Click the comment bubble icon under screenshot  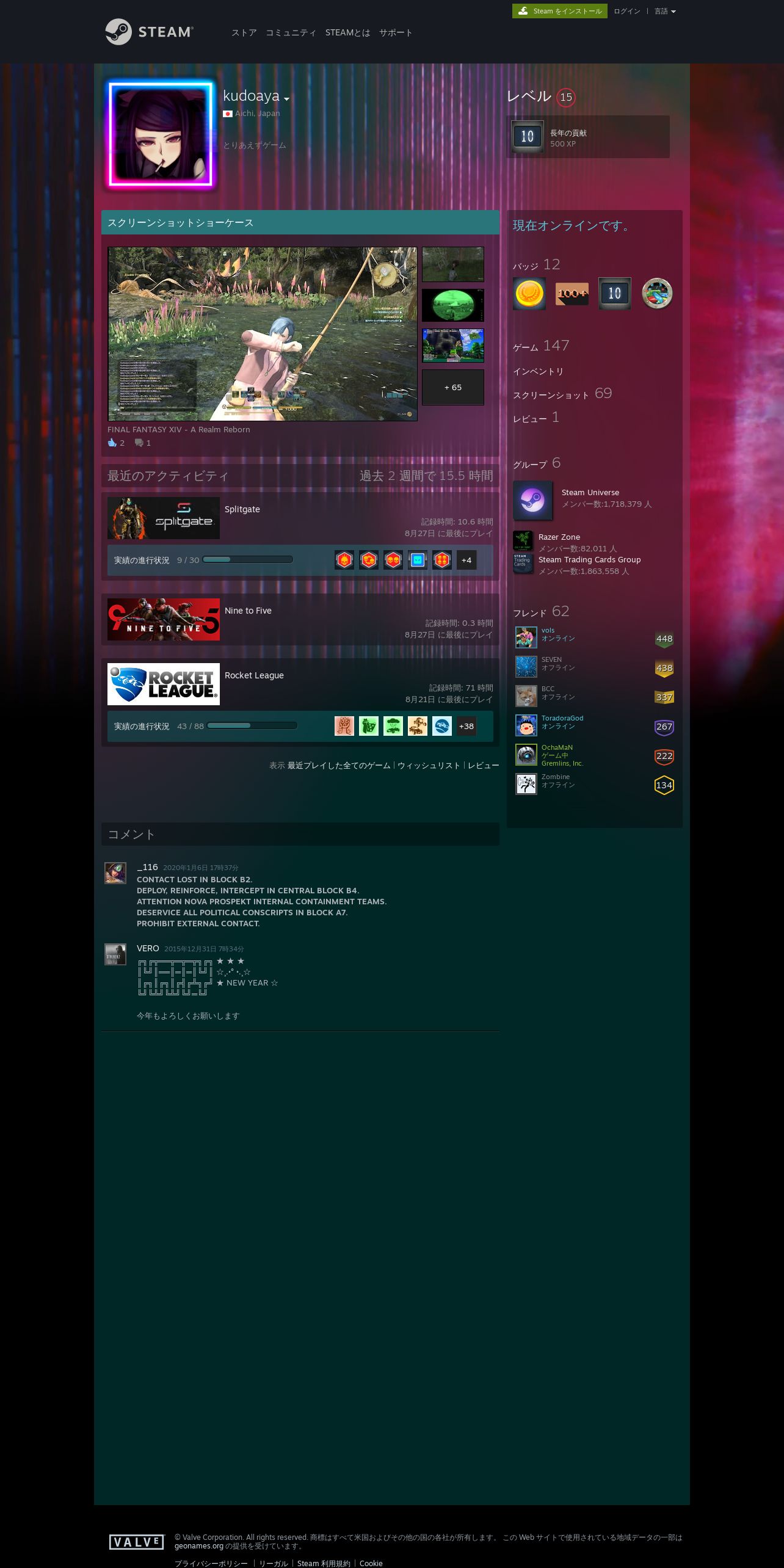(x=139, y=443)
